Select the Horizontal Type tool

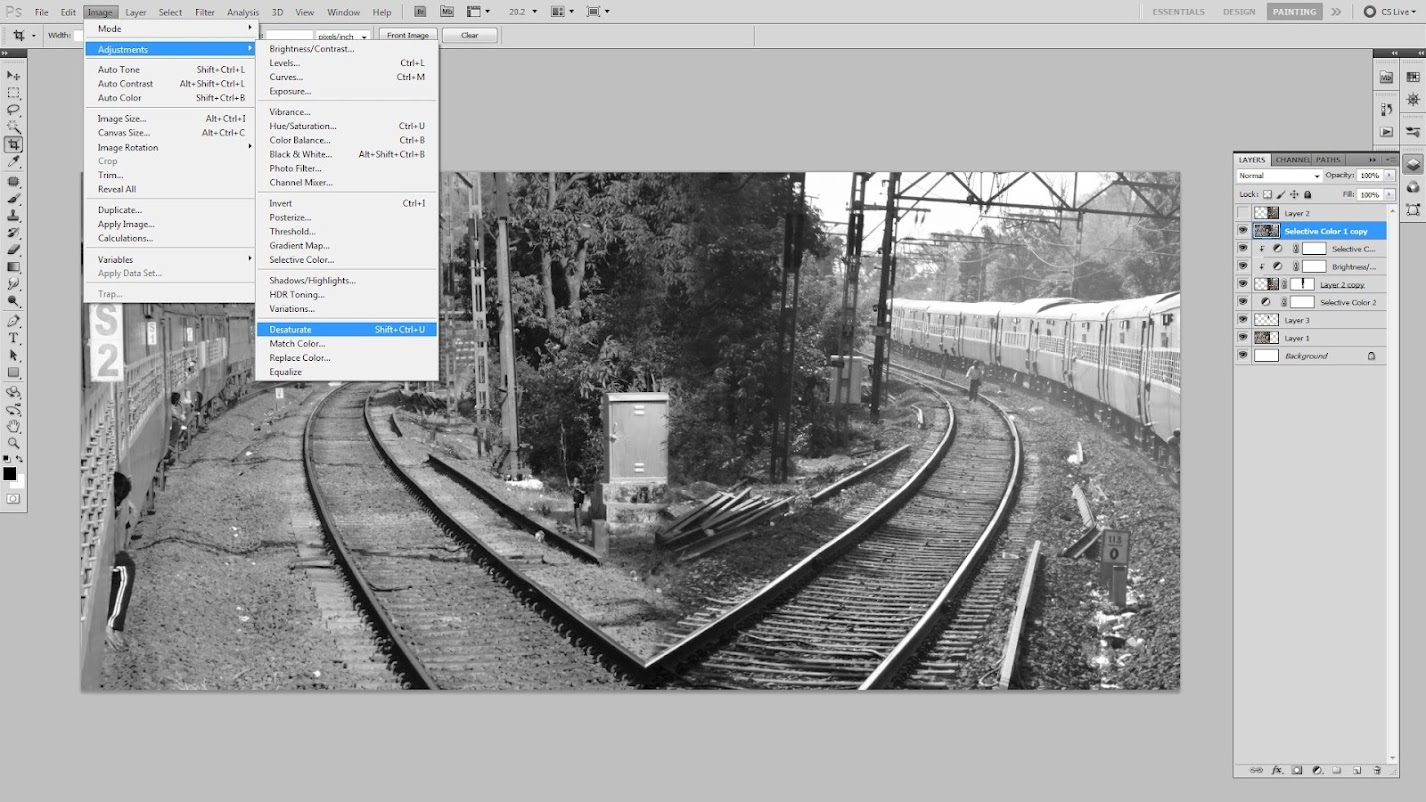[x=13, y=338]
